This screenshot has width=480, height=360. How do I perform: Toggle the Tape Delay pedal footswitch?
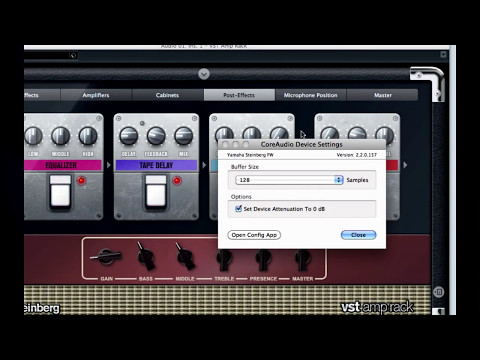click(x=156, y=192)
